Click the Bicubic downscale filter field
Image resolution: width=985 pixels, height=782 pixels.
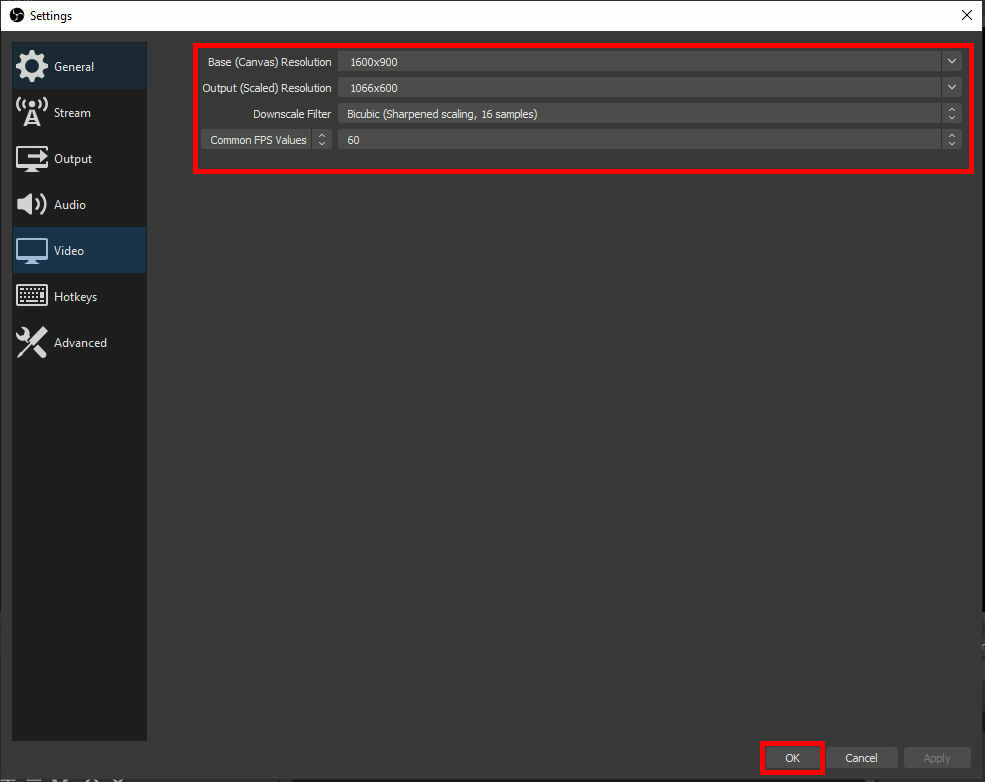click(639, 114)
